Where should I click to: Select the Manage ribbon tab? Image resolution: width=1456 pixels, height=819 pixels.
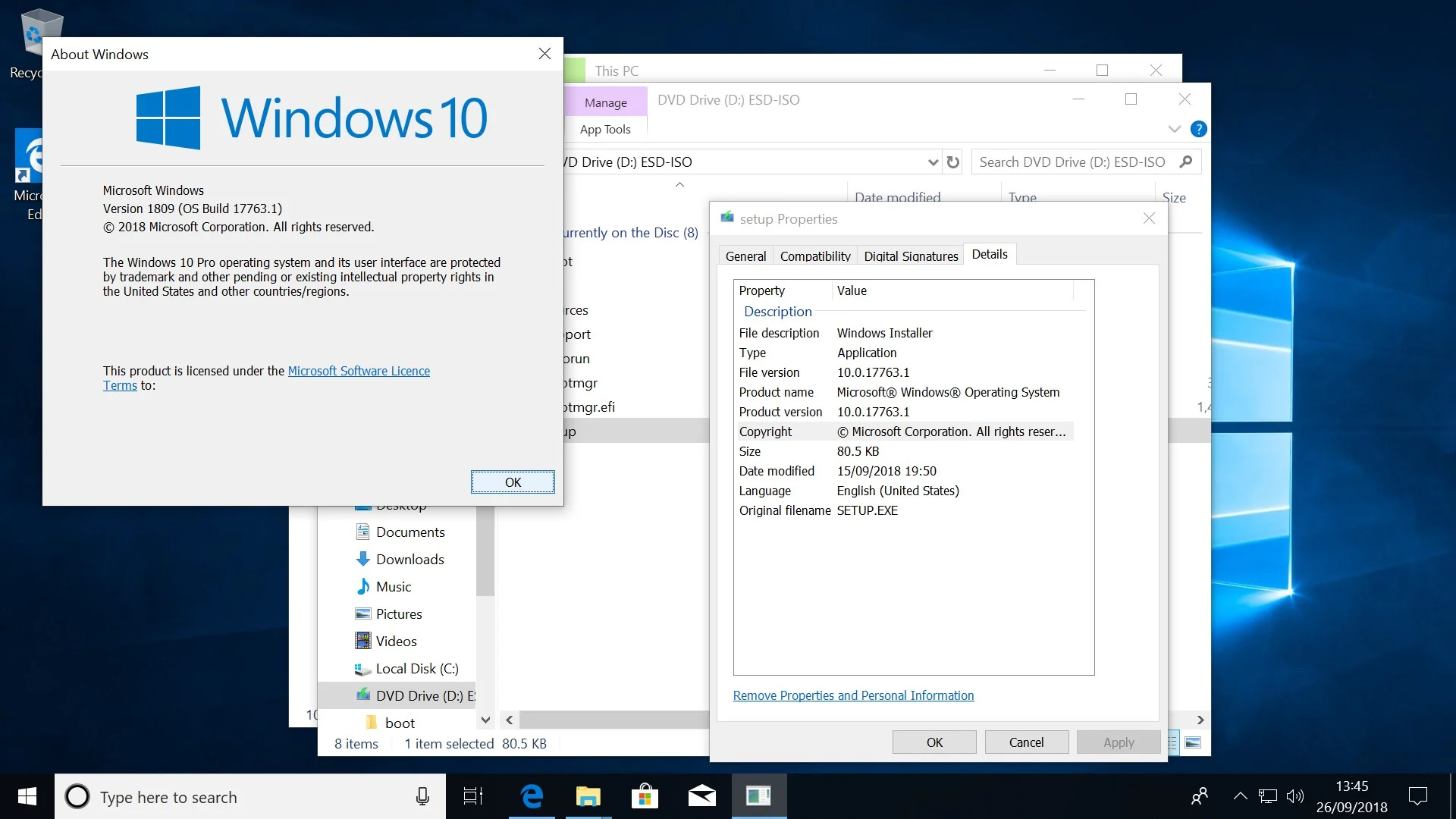tap(605, 102)
